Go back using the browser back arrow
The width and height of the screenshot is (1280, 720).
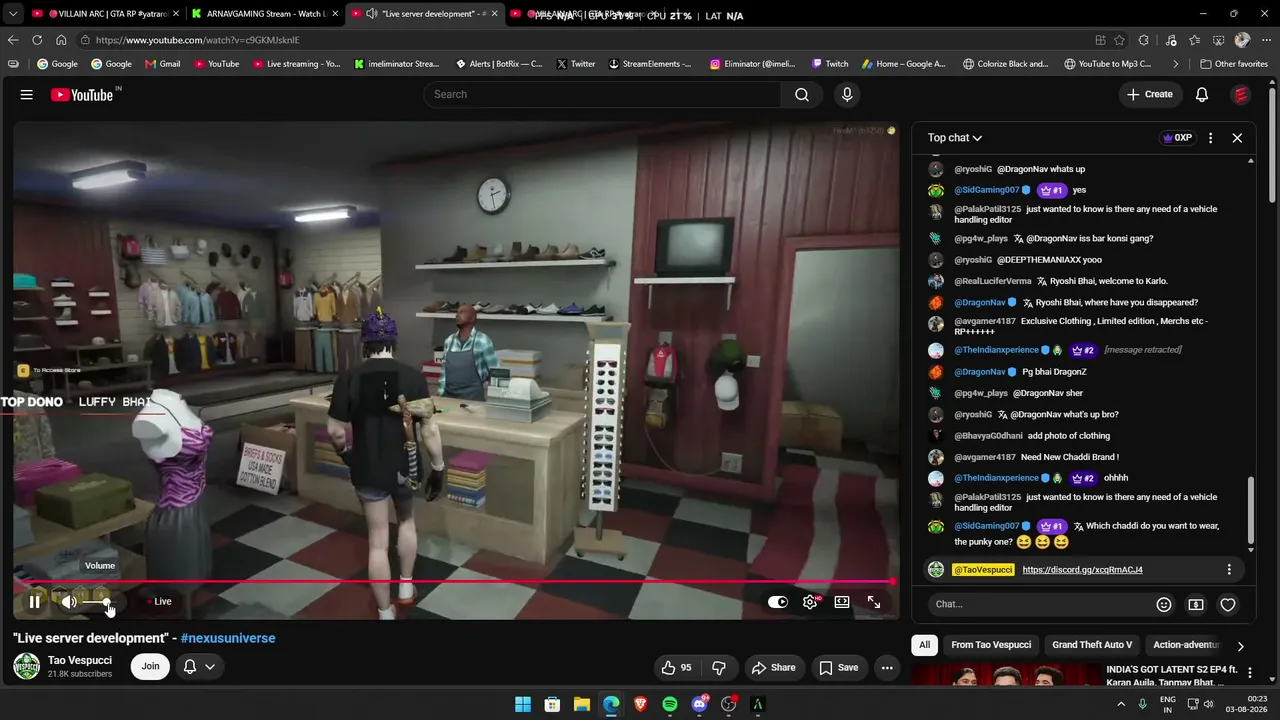[x=13, y=40]
